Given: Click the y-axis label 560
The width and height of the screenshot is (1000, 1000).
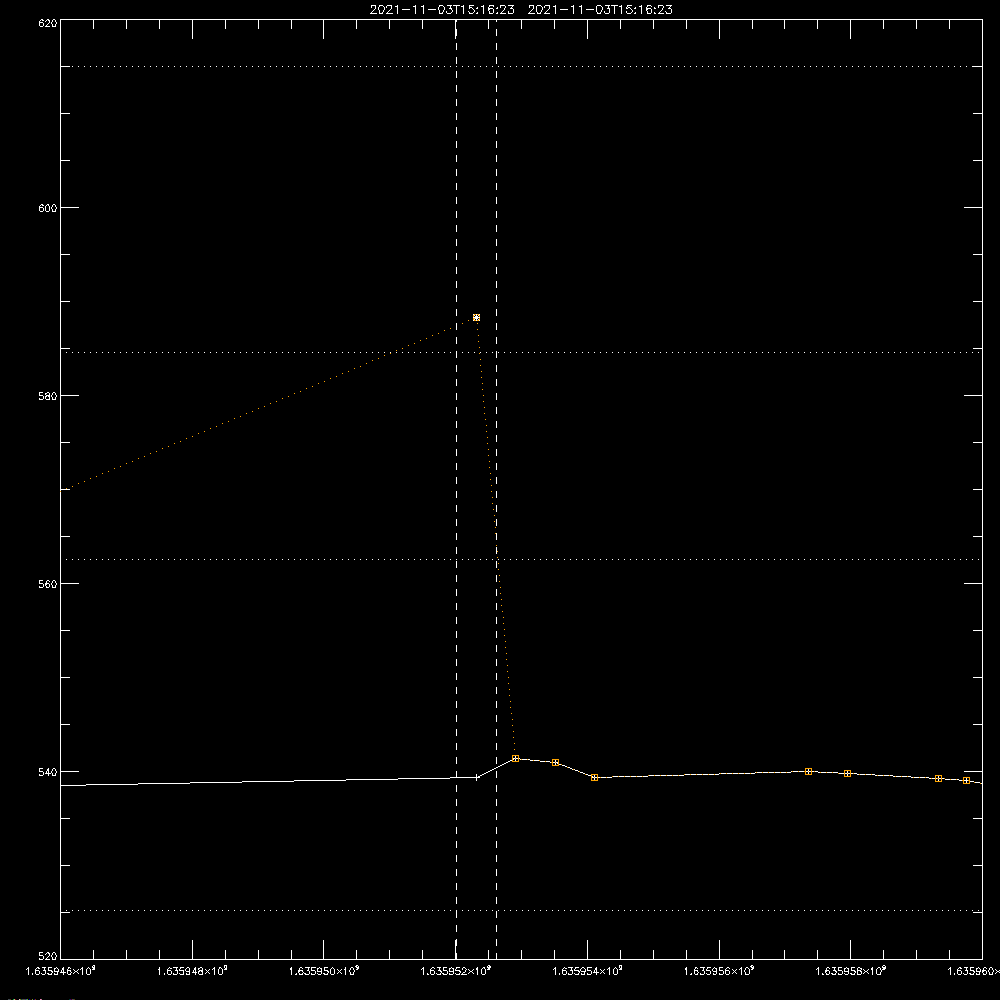Looking at the screenshot, I should (x=48, y=584).
